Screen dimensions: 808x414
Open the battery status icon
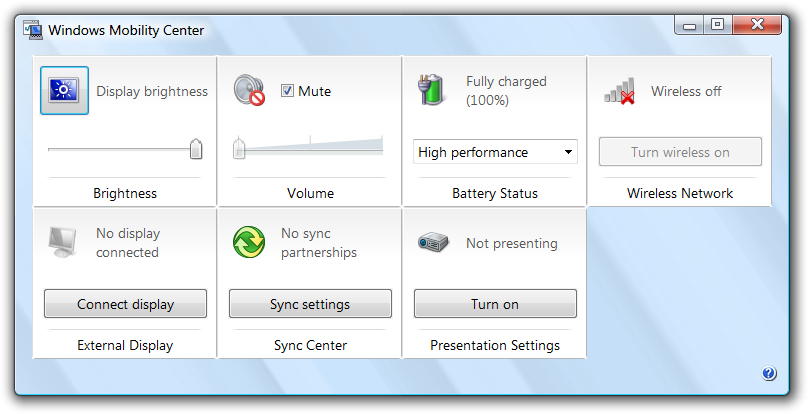coord(431,90)
